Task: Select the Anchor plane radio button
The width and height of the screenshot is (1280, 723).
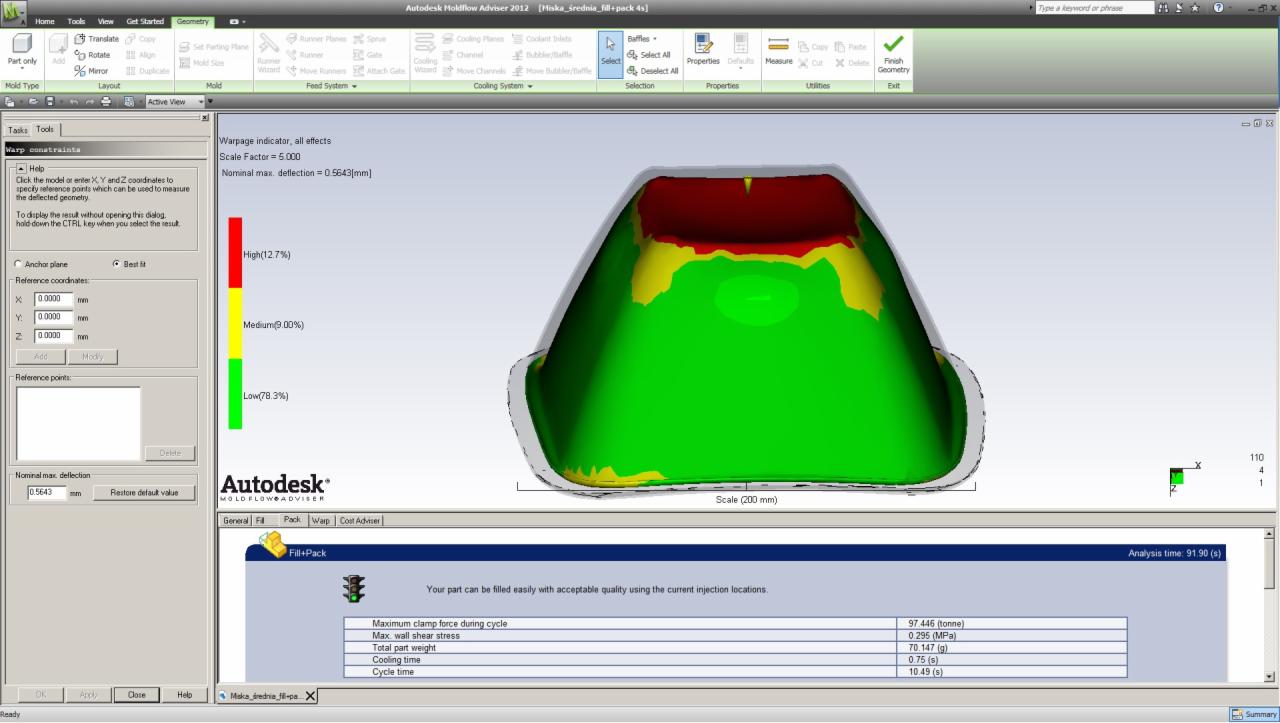Action: (x=18, y=264)
